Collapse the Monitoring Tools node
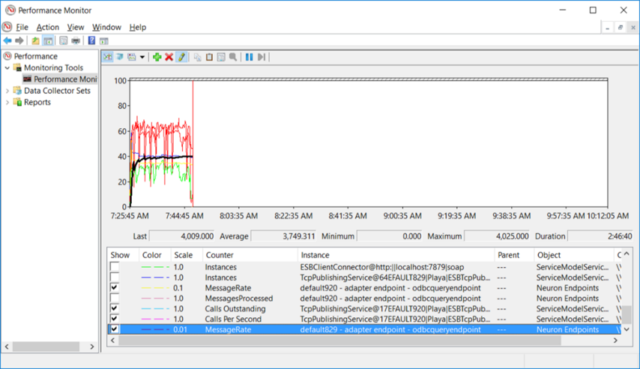Viewport: 640px width, 369px height. 7,68
